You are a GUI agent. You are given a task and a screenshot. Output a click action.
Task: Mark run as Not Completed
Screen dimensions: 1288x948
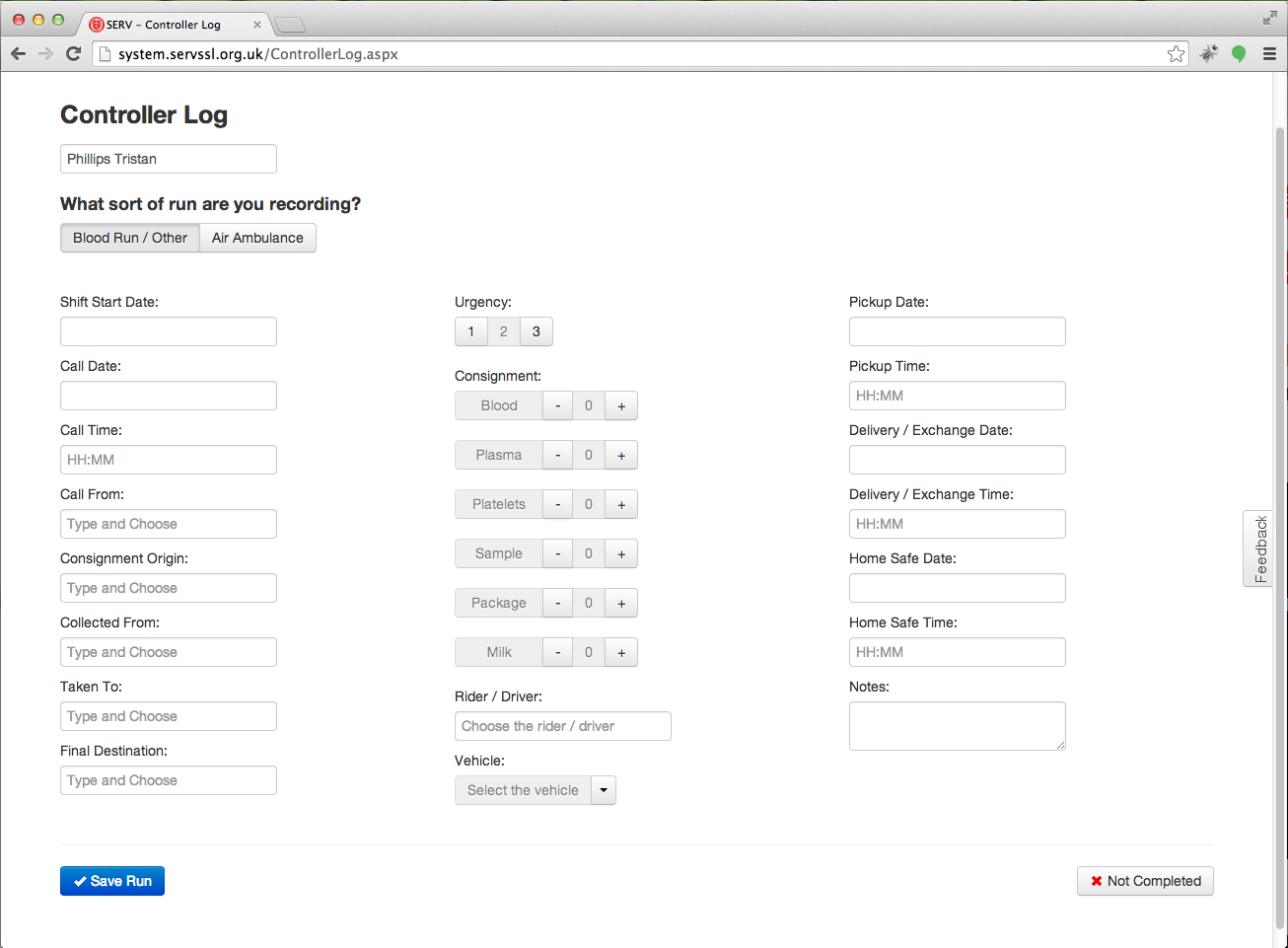(x=1145, y=881)
